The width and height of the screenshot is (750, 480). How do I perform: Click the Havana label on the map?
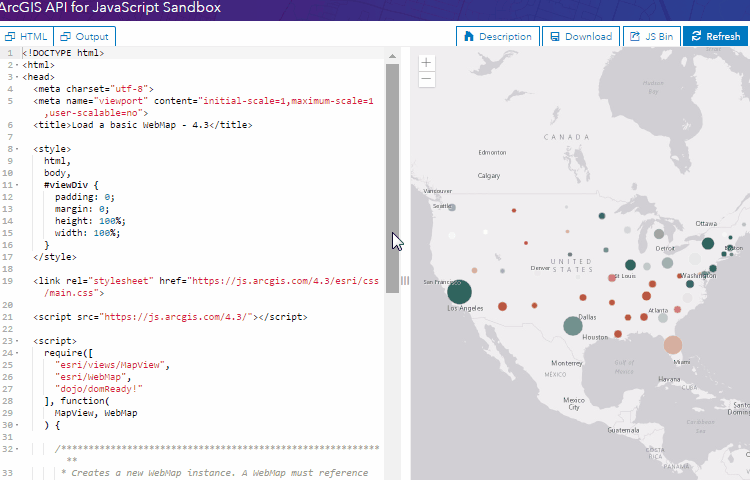(669, 379)
